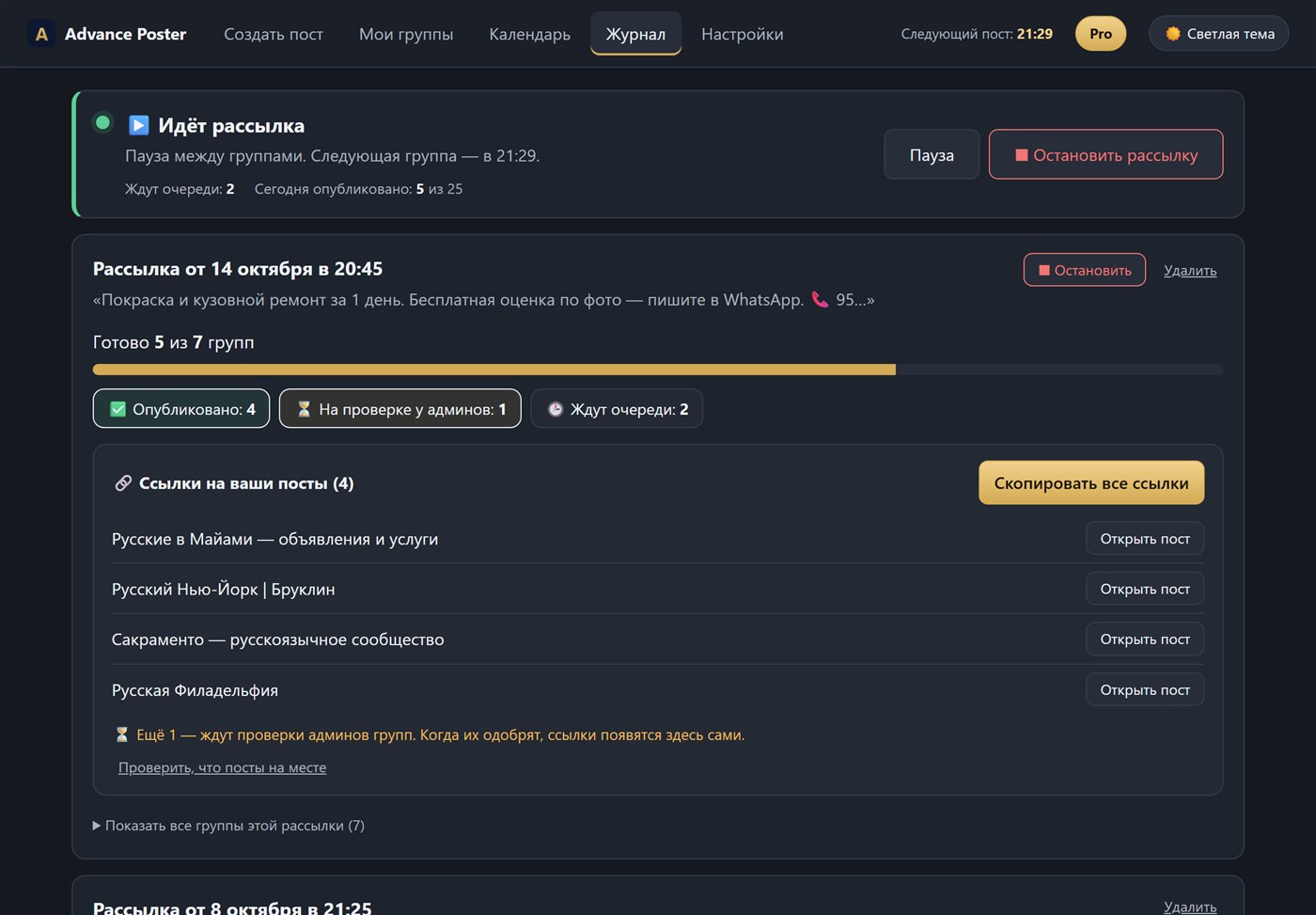Select the Журнал tab
Image resolution: width=1316 pixels, height=915 pixels.
(x=635, y=34)
